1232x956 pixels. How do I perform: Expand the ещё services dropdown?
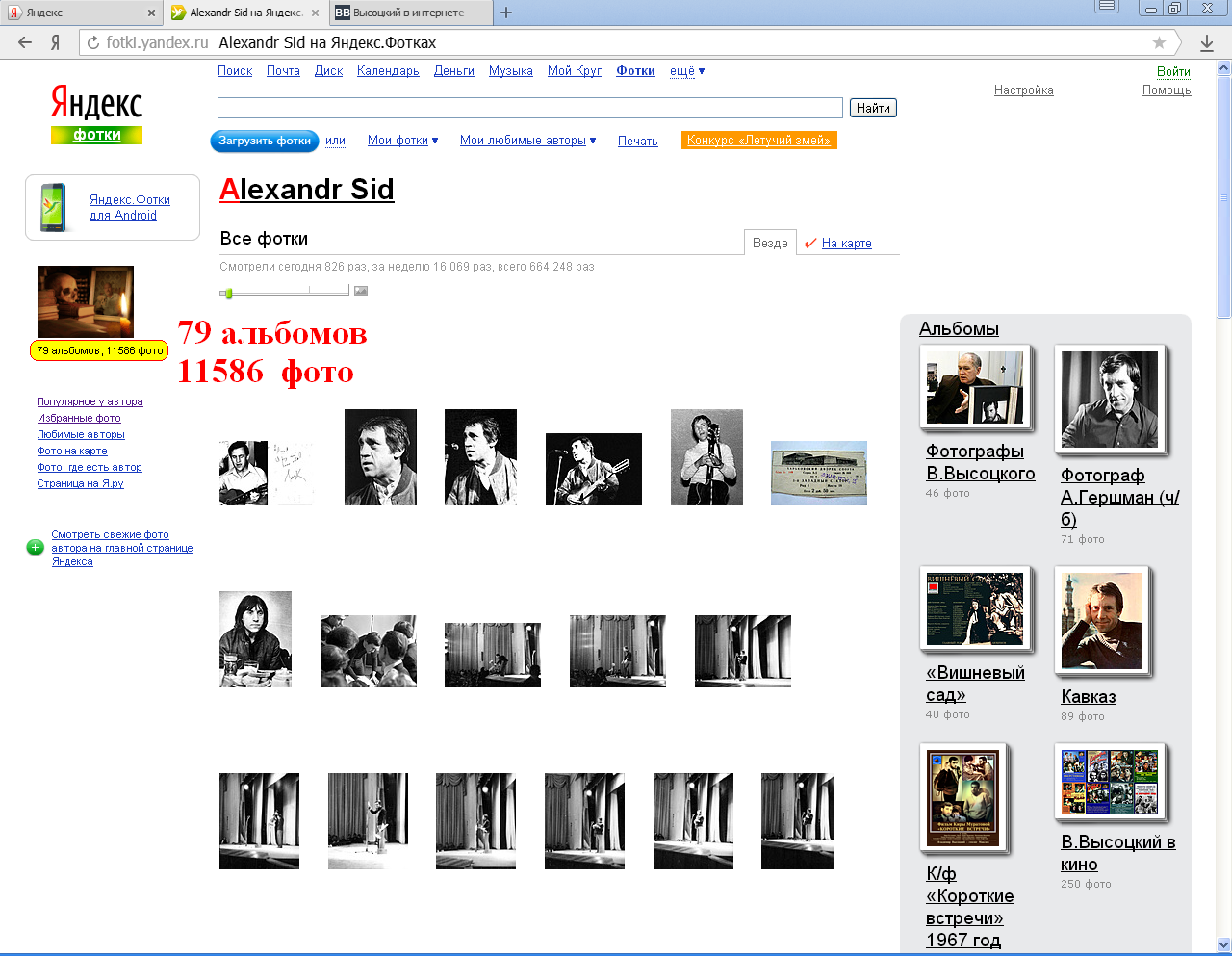(x=687, y=71)
